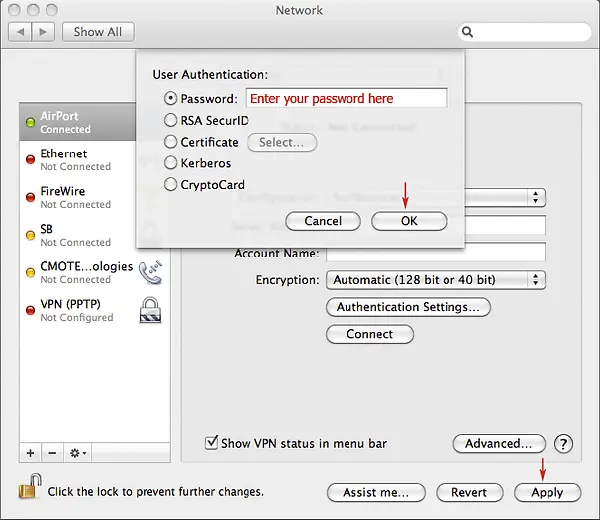Click the search magnifier icon
Image resolution: width=600 pixels, height=520 pixels.
click(x=467, y=32)
